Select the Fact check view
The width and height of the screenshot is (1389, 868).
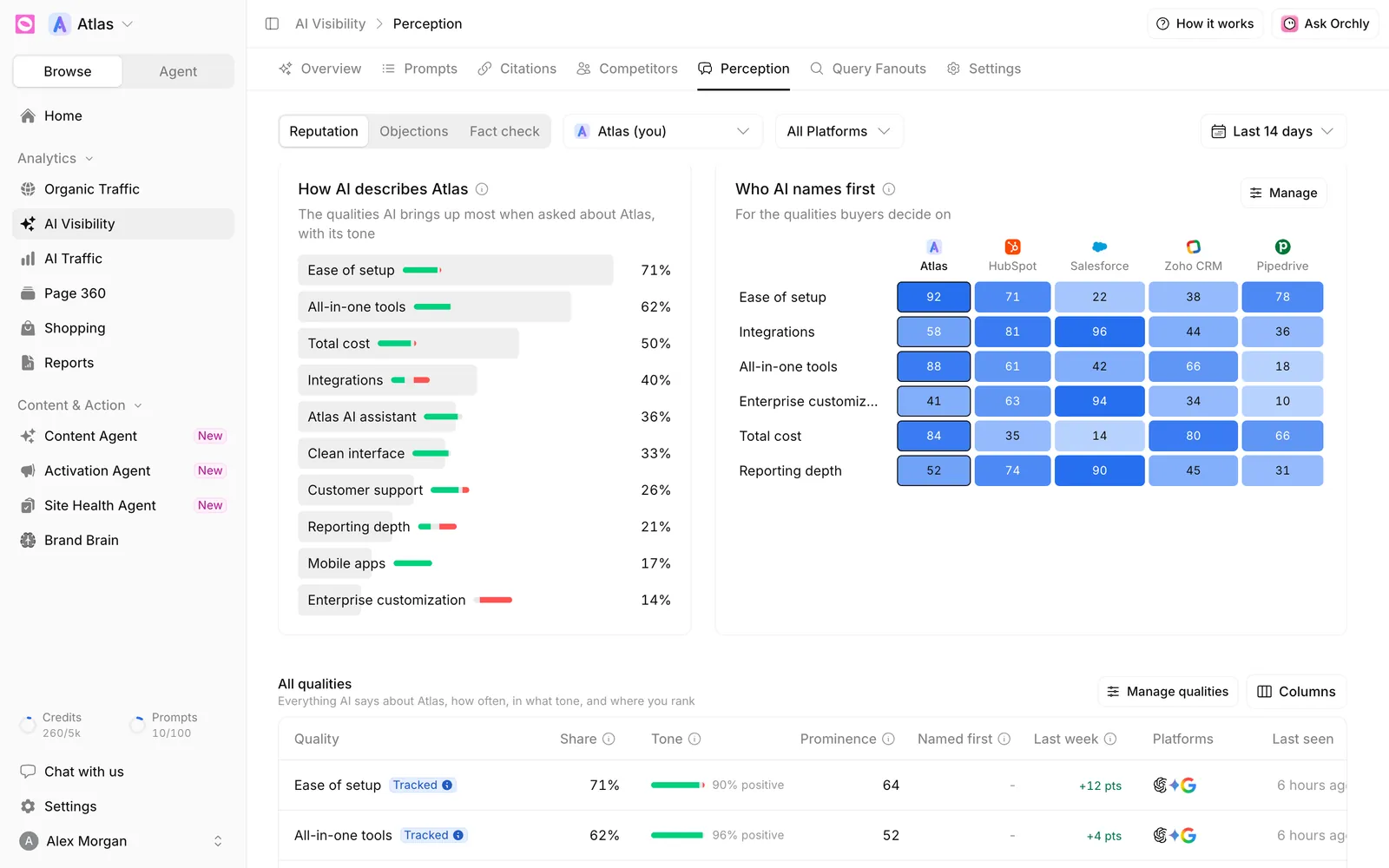(x=504, y=131)
